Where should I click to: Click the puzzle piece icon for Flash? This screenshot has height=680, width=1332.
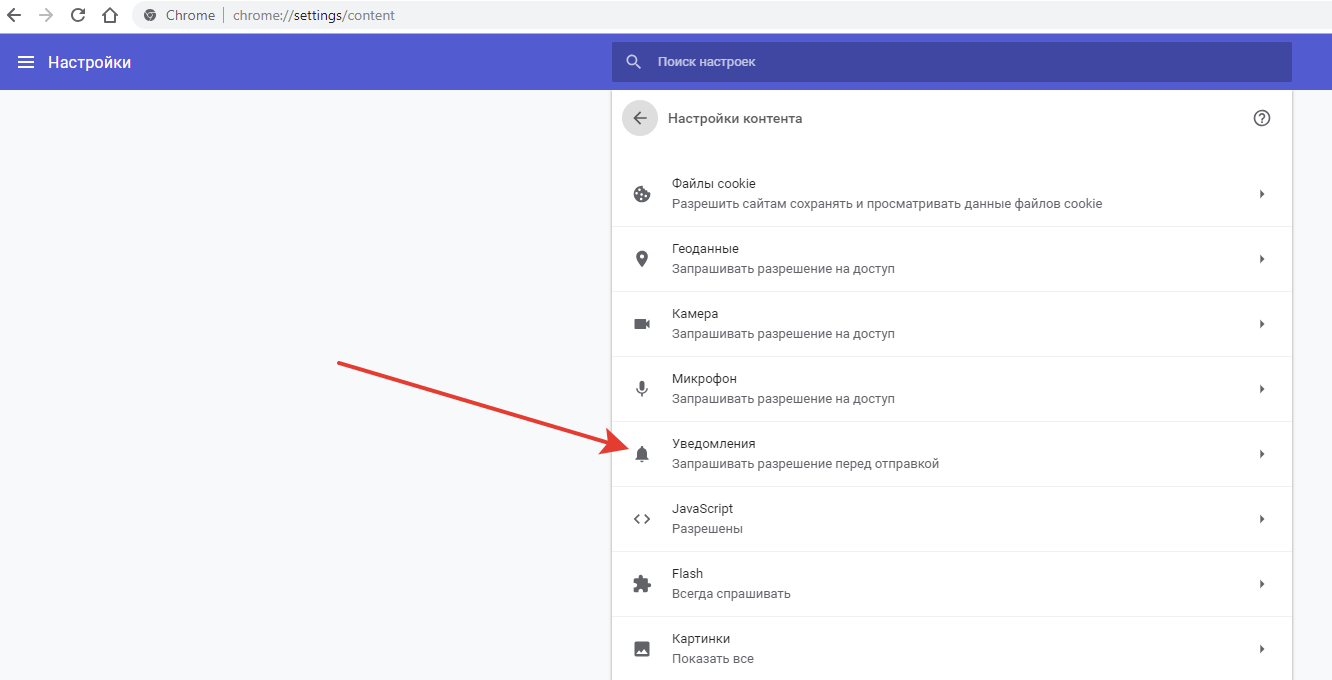[x=642, y=584]
